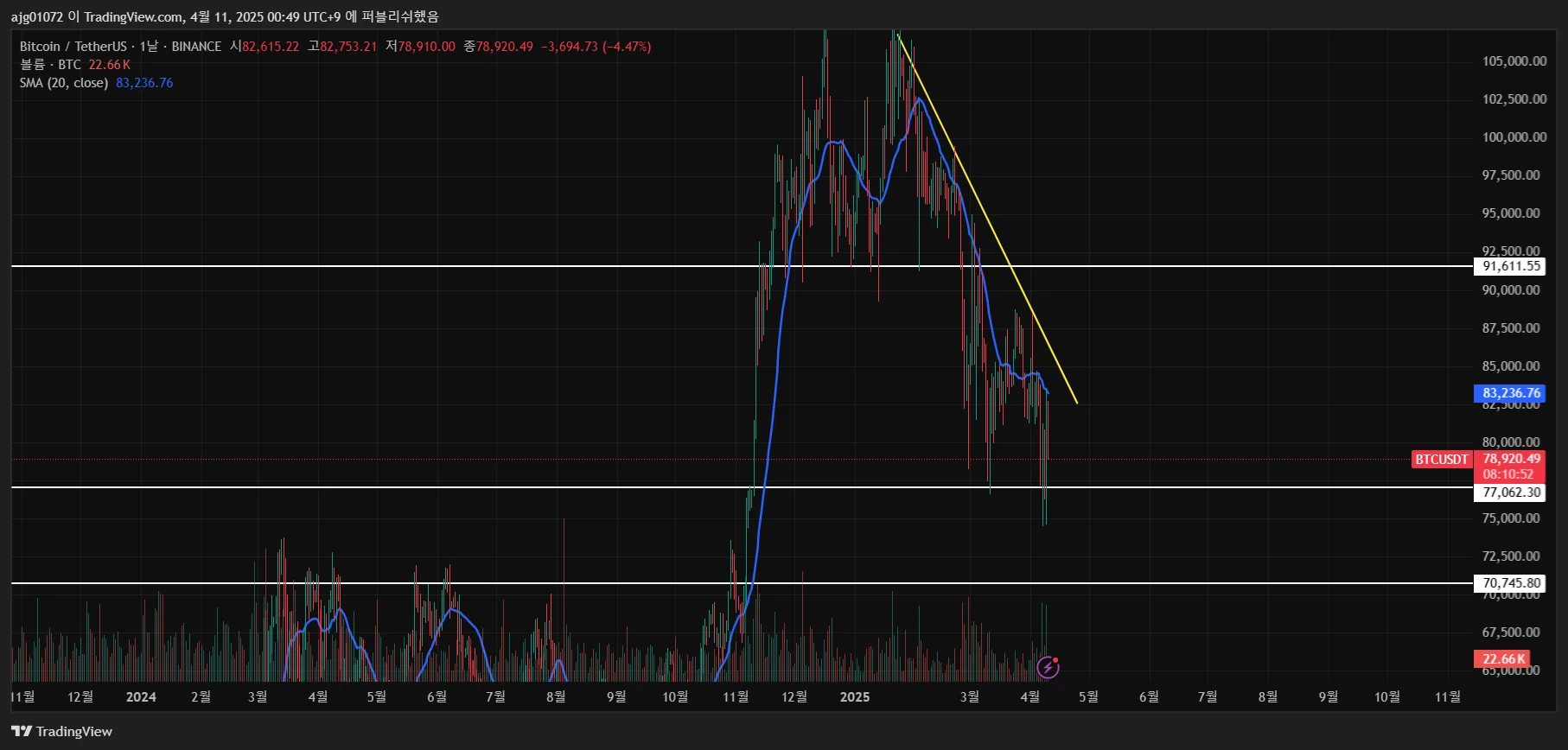
Task: Click the red volume label 22.66 K
Action: [x=1503, y=659]
